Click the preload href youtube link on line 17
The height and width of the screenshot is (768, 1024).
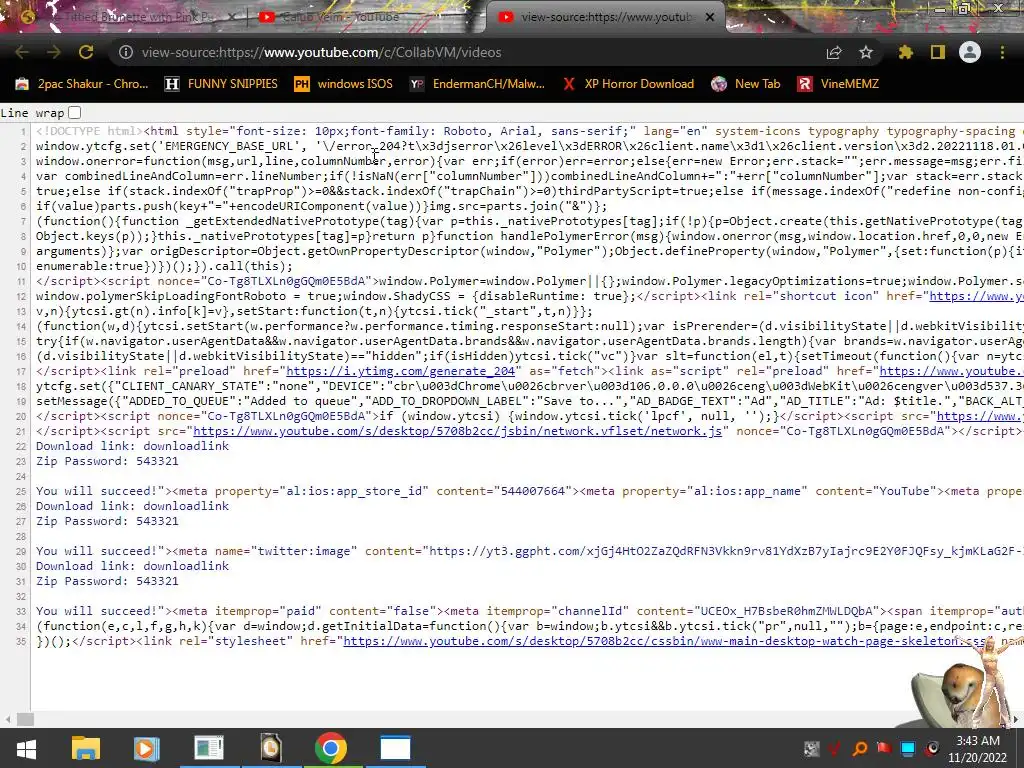(x=952, y=371)
